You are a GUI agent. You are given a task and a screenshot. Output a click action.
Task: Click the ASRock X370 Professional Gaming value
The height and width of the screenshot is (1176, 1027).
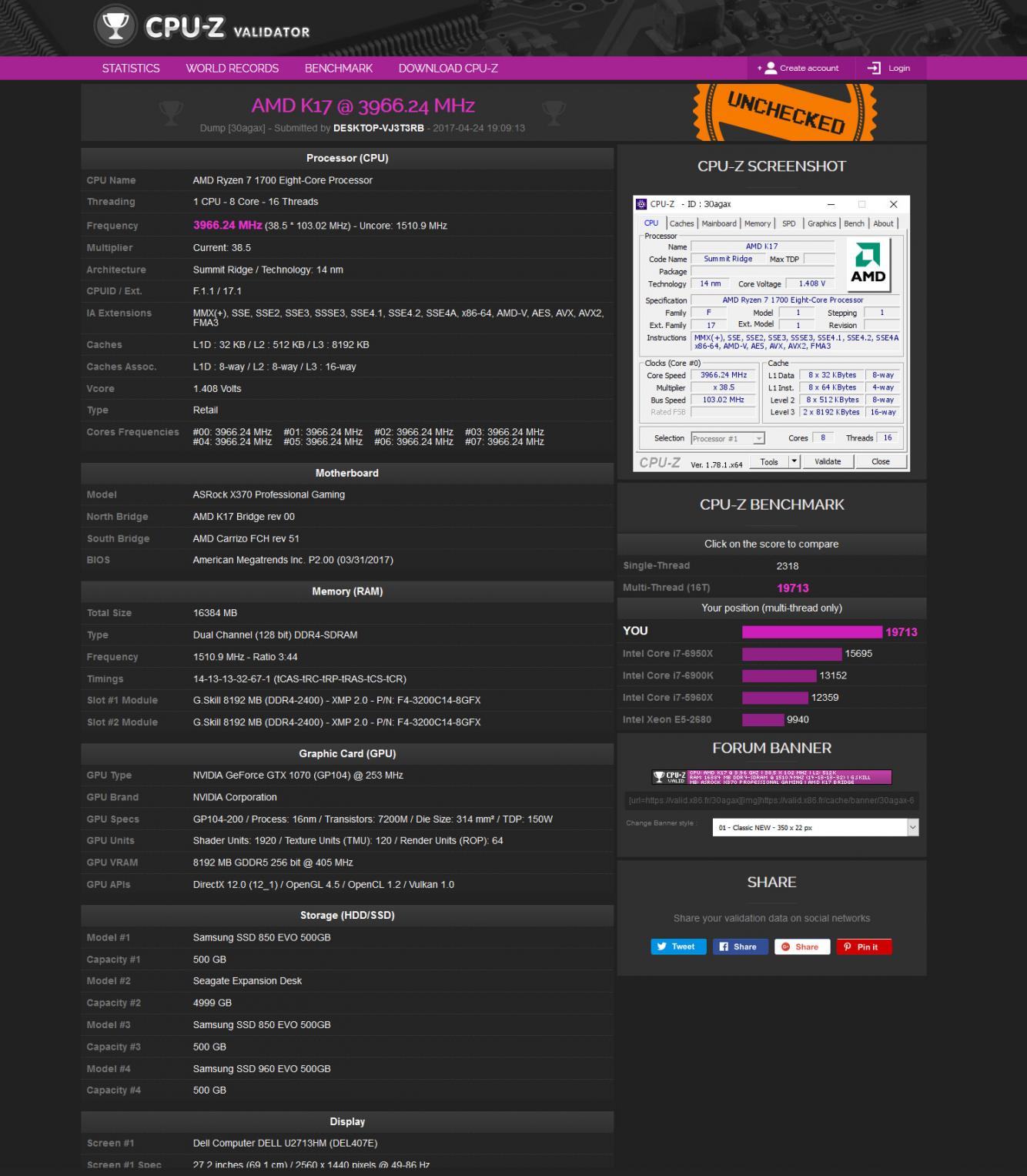pos(269,494)
